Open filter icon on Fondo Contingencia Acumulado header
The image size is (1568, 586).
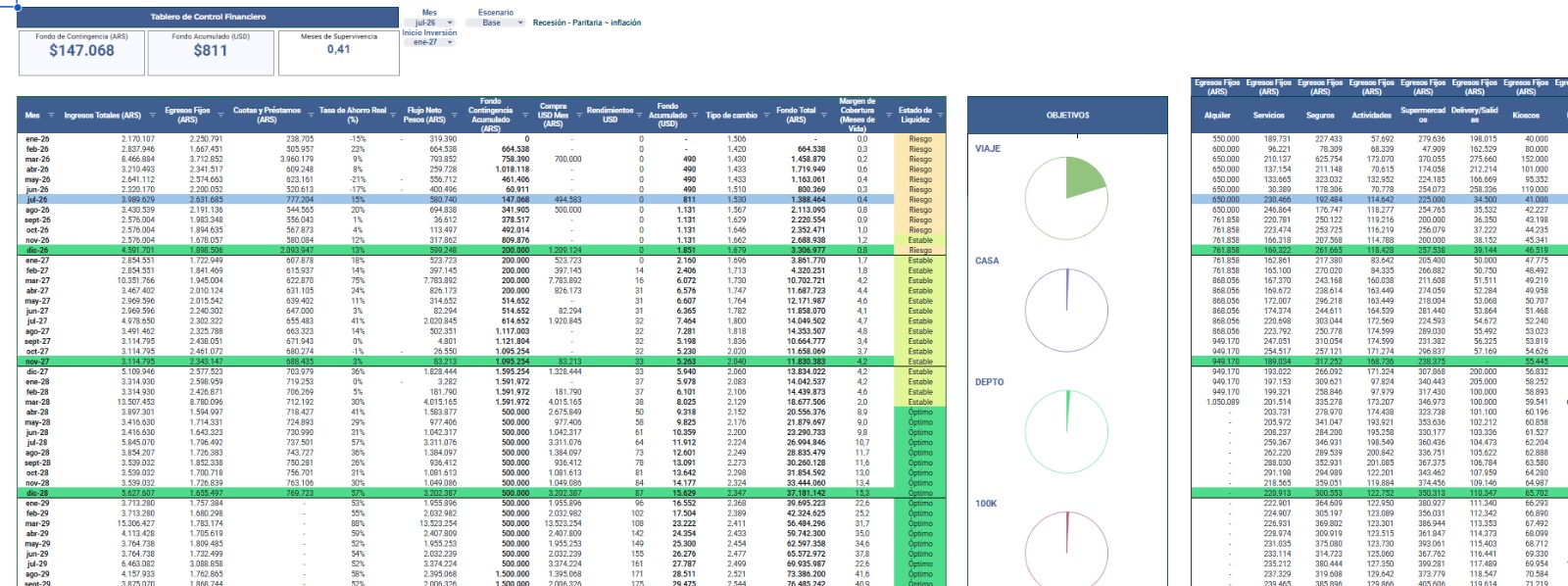coord(523,116)
